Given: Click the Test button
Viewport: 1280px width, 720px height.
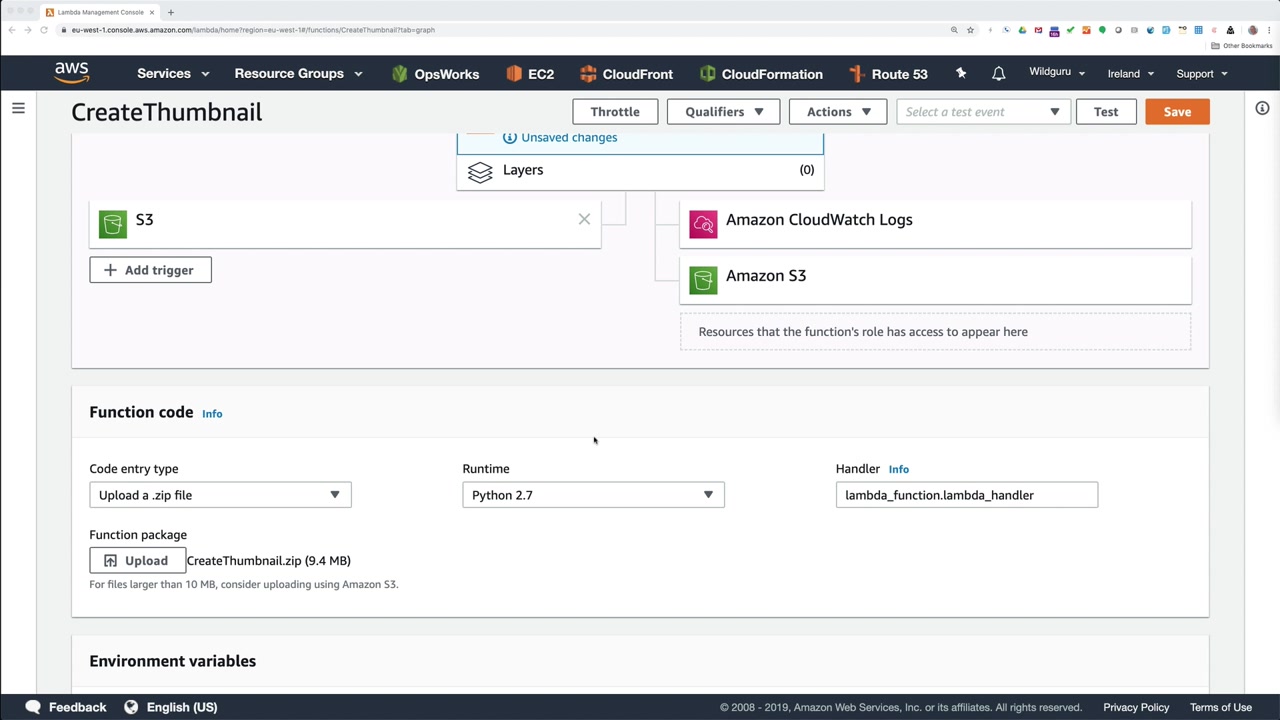Looking at the screenshot, I should click(1106, 112).
